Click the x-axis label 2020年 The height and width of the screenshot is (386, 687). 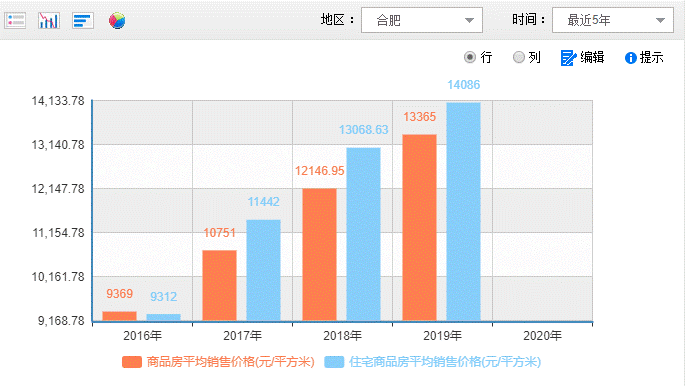(x=542, y=336)
